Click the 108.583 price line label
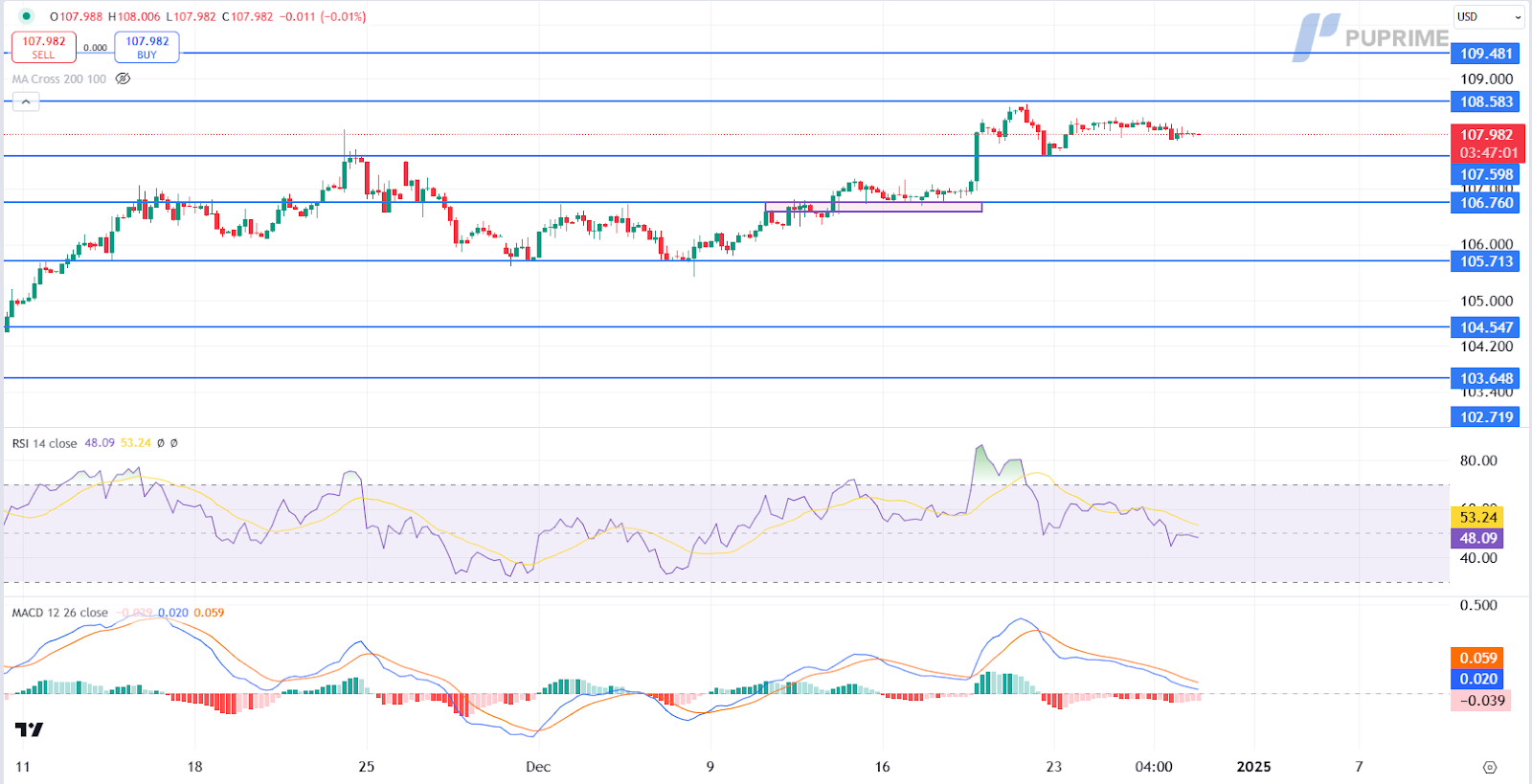The image size is (1532, 784). pyautogui.click(x=1485, y=101)
